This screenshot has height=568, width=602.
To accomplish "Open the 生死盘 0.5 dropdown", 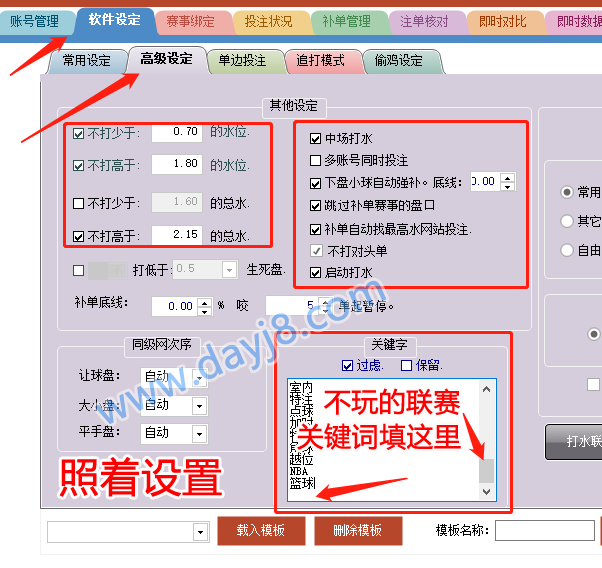I will 229,270.
